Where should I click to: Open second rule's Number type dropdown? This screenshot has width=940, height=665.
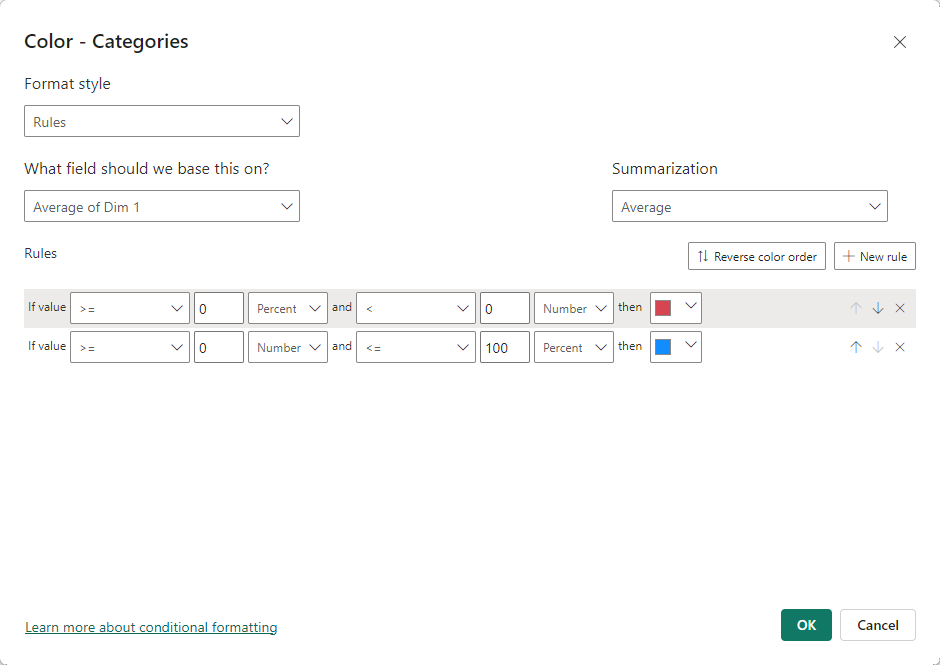(x=288, y=347)
